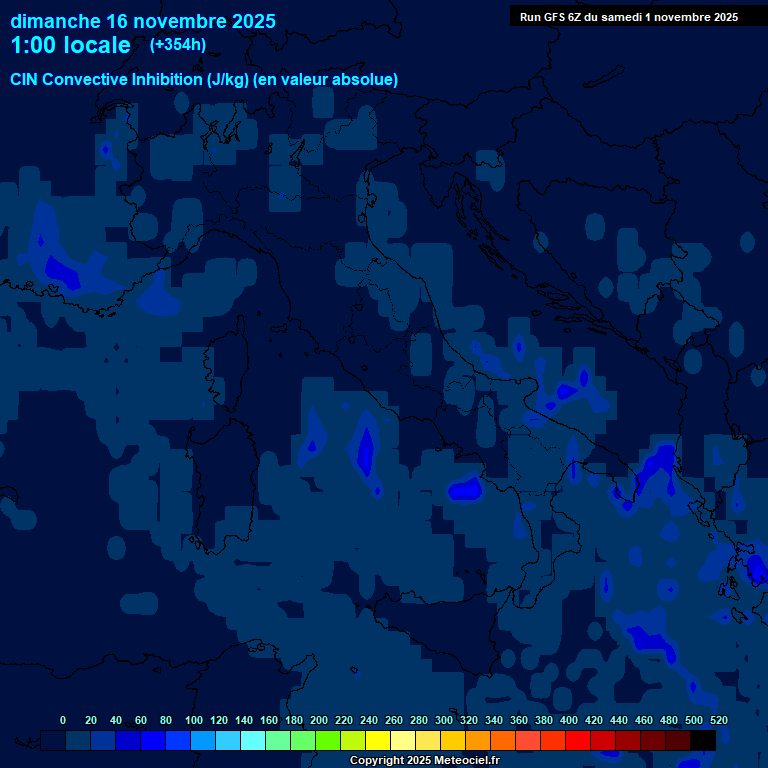The width and height of the screenshot is (768, 768).
Task: Select the bright red 400 legend swatch
Action: point(578,741)
